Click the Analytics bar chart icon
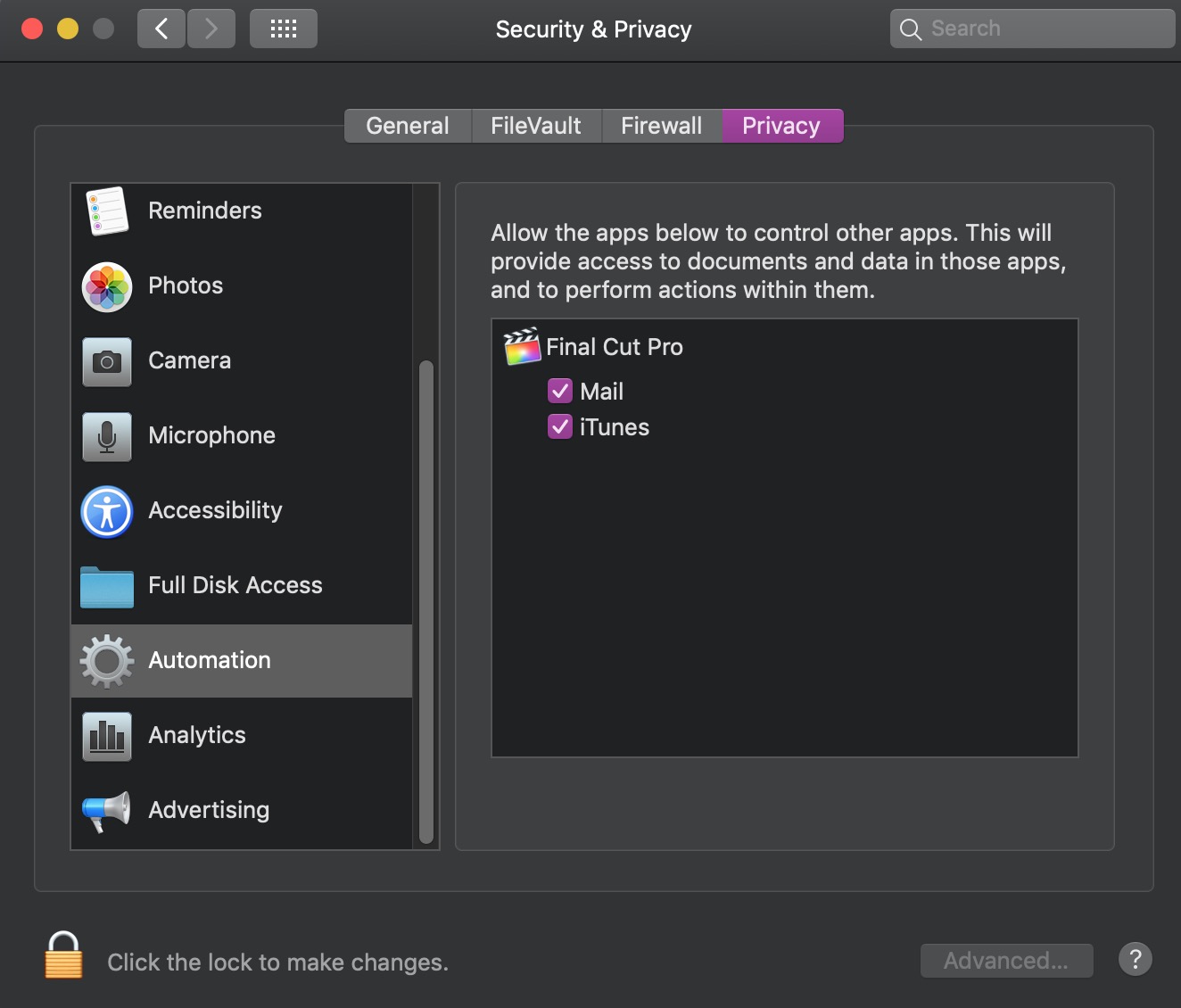The height and width of the screenshot is (1008, 1181). (x=107, y=736)
